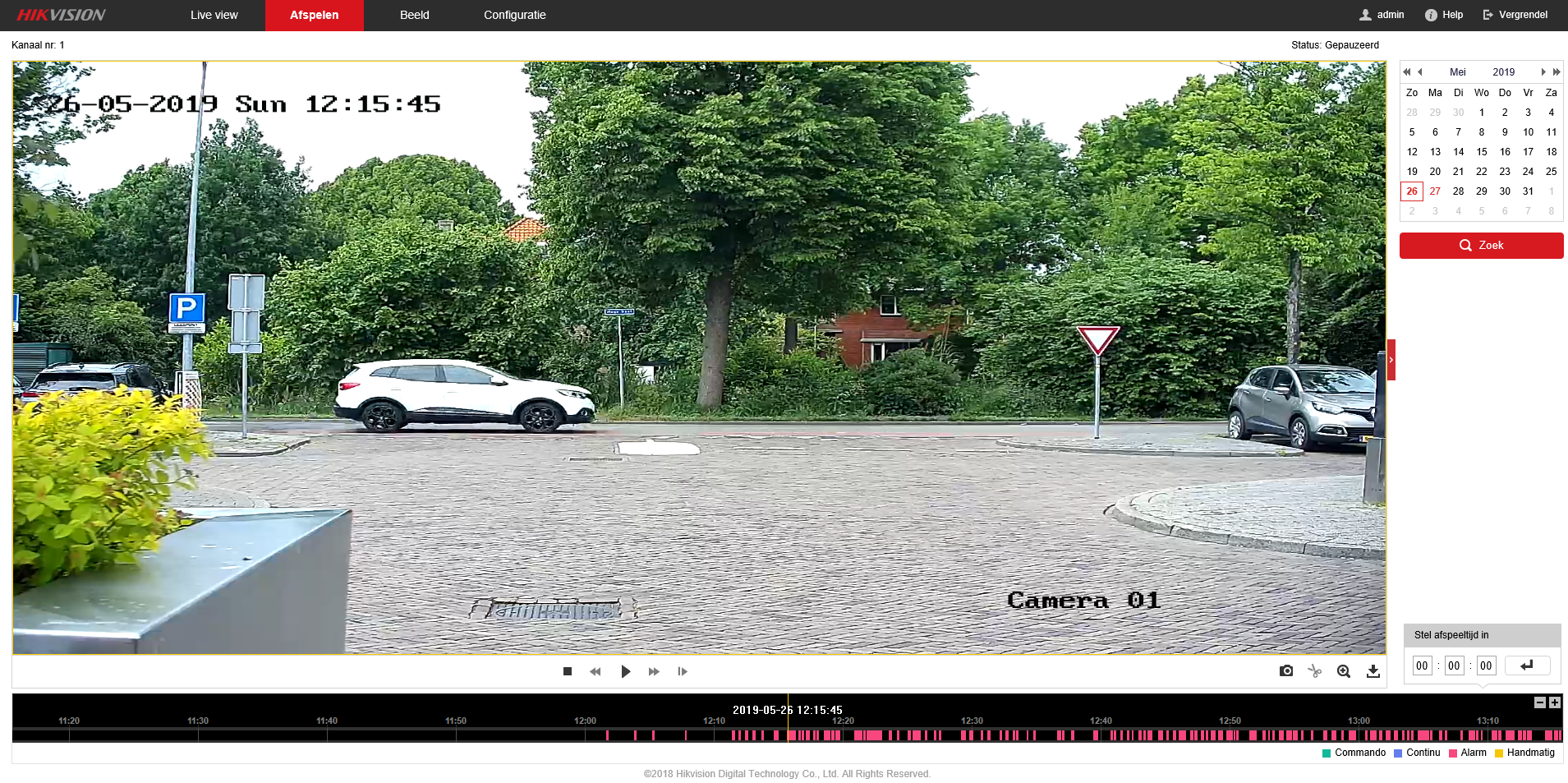Go to the next month in calendar
The width and height of the screenshot is (1568, 783).
tap(1543, 72)
